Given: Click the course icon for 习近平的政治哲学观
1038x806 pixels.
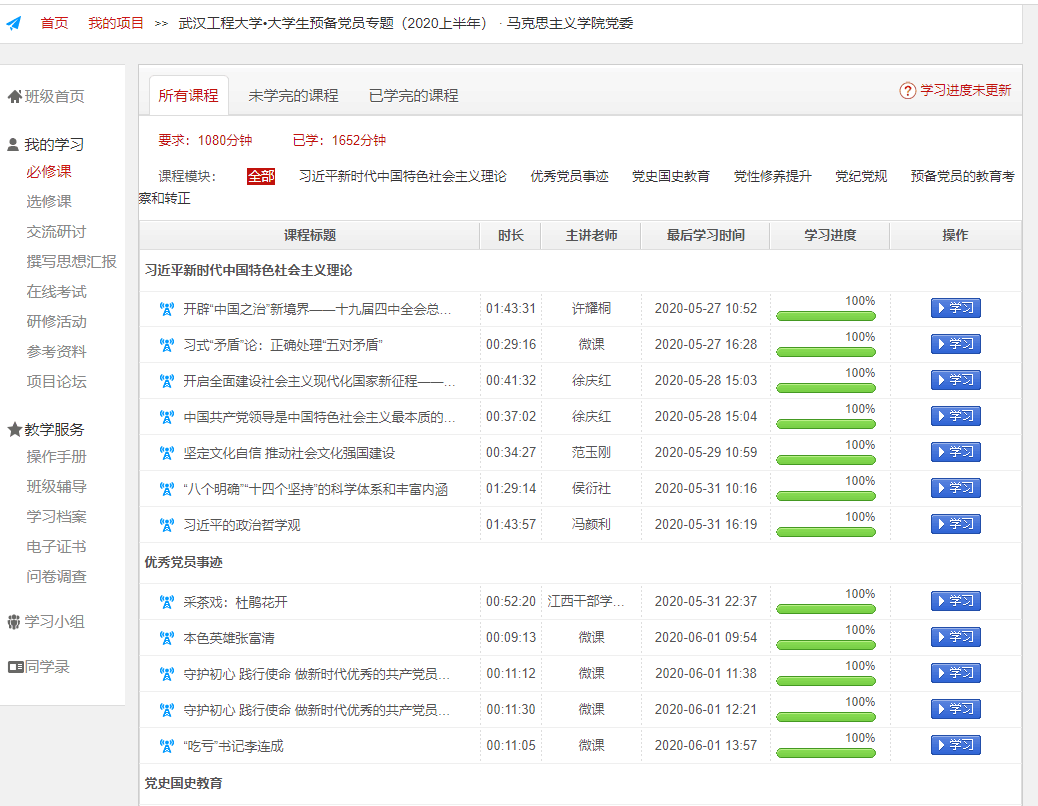Looking at the screenshot, I should point(167,525).
